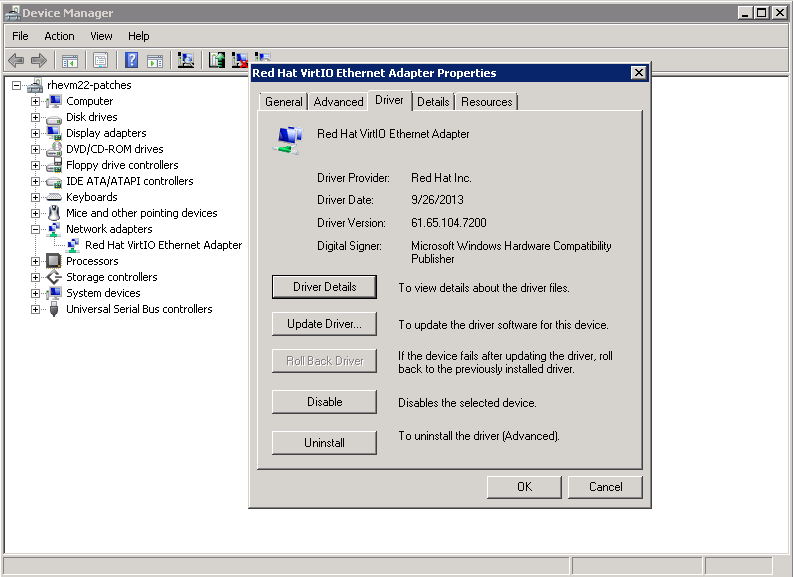Viewport: 793px width, 577px height.
Task: Select the Storage controllers tree label
Action: (112, 277)
